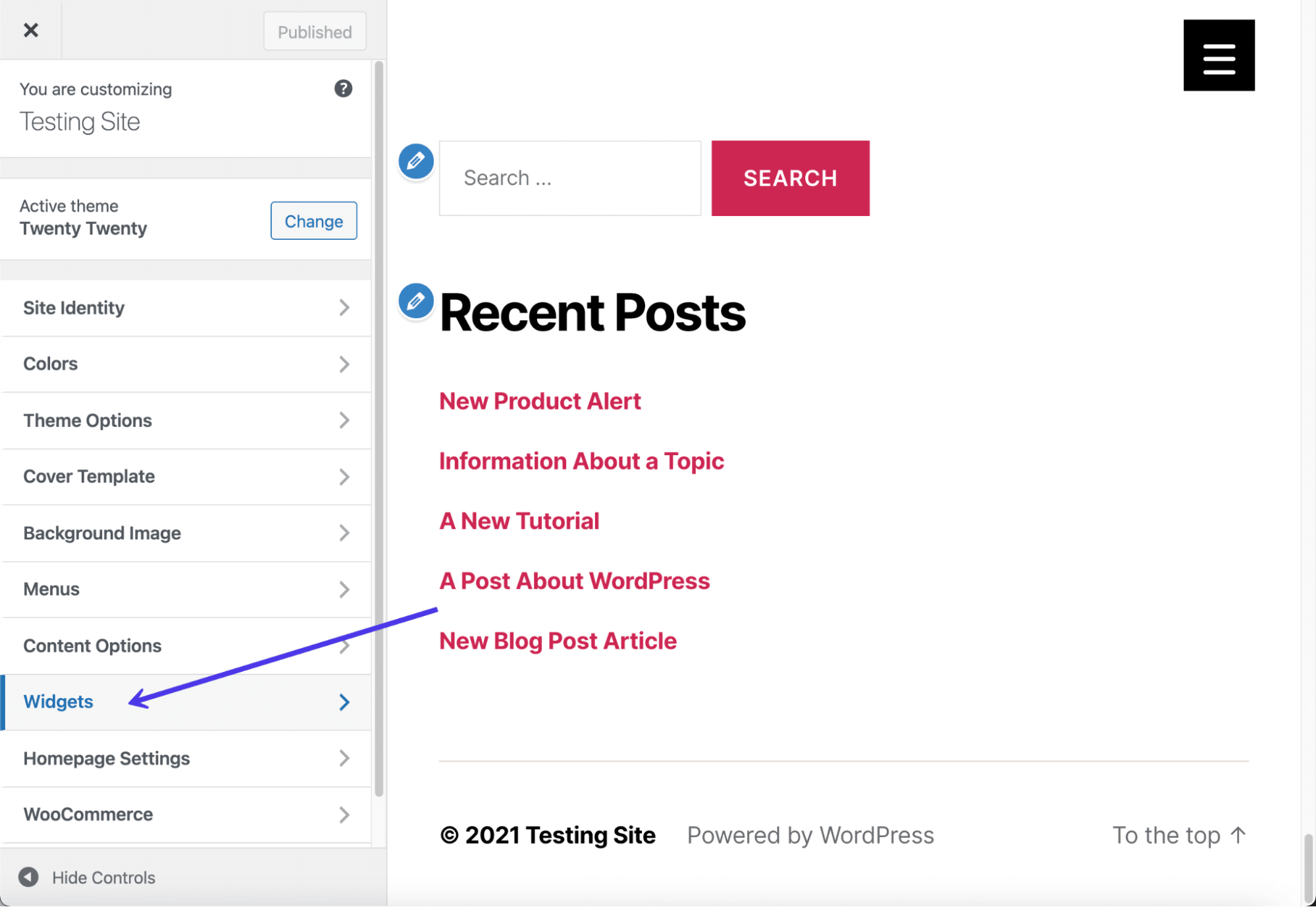1316x907 pixels.
Task: Click the Search input field
Action: (569, 177)
